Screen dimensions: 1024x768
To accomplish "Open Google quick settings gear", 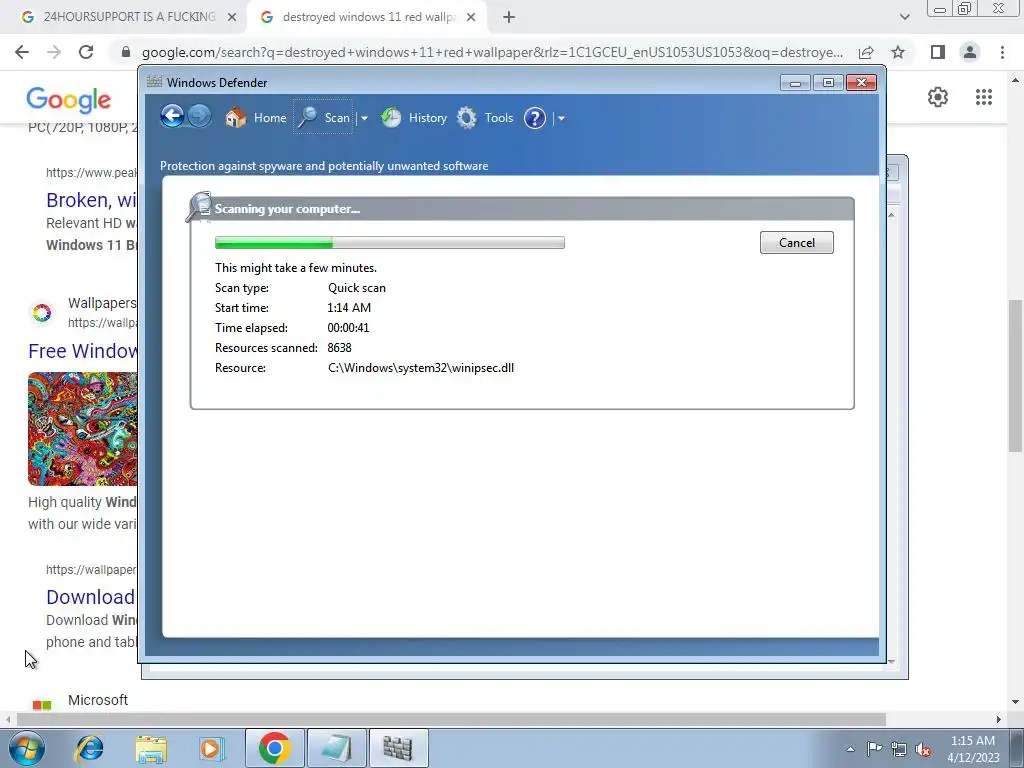I will point(938,97).
